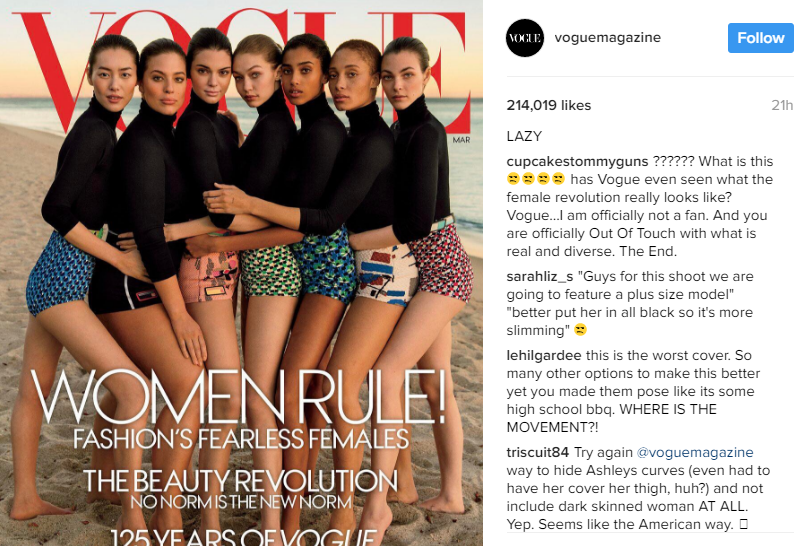Click the 21h post timestamp

782,105
